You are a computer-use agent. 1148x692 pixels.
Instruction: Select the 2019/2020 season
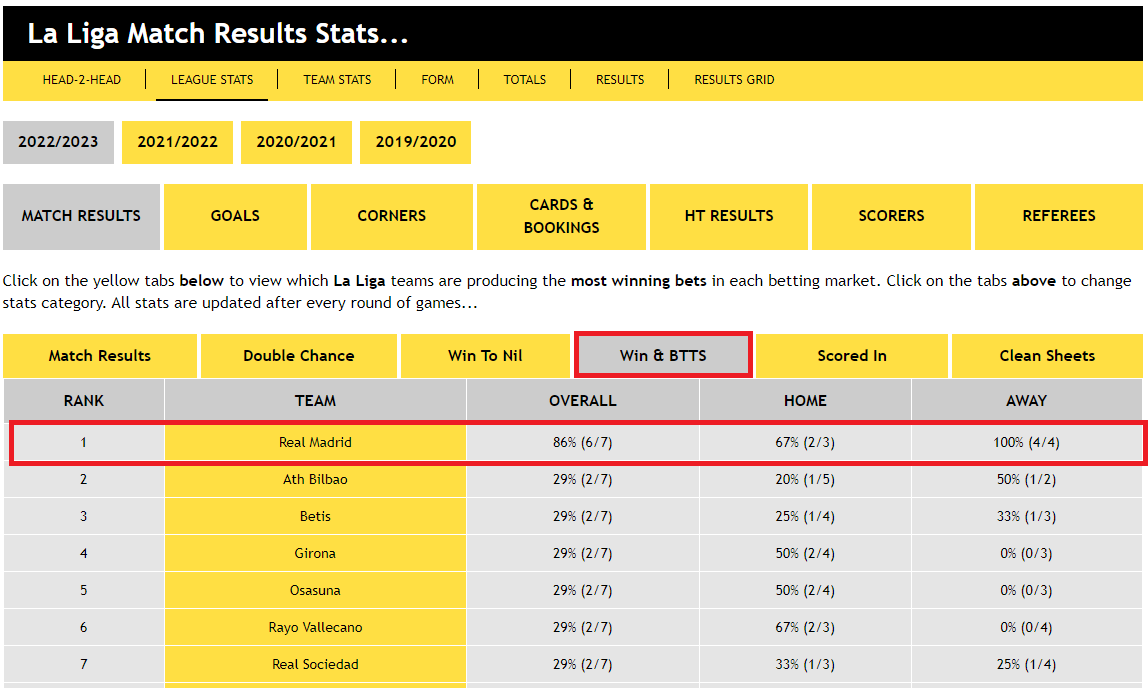415,142
